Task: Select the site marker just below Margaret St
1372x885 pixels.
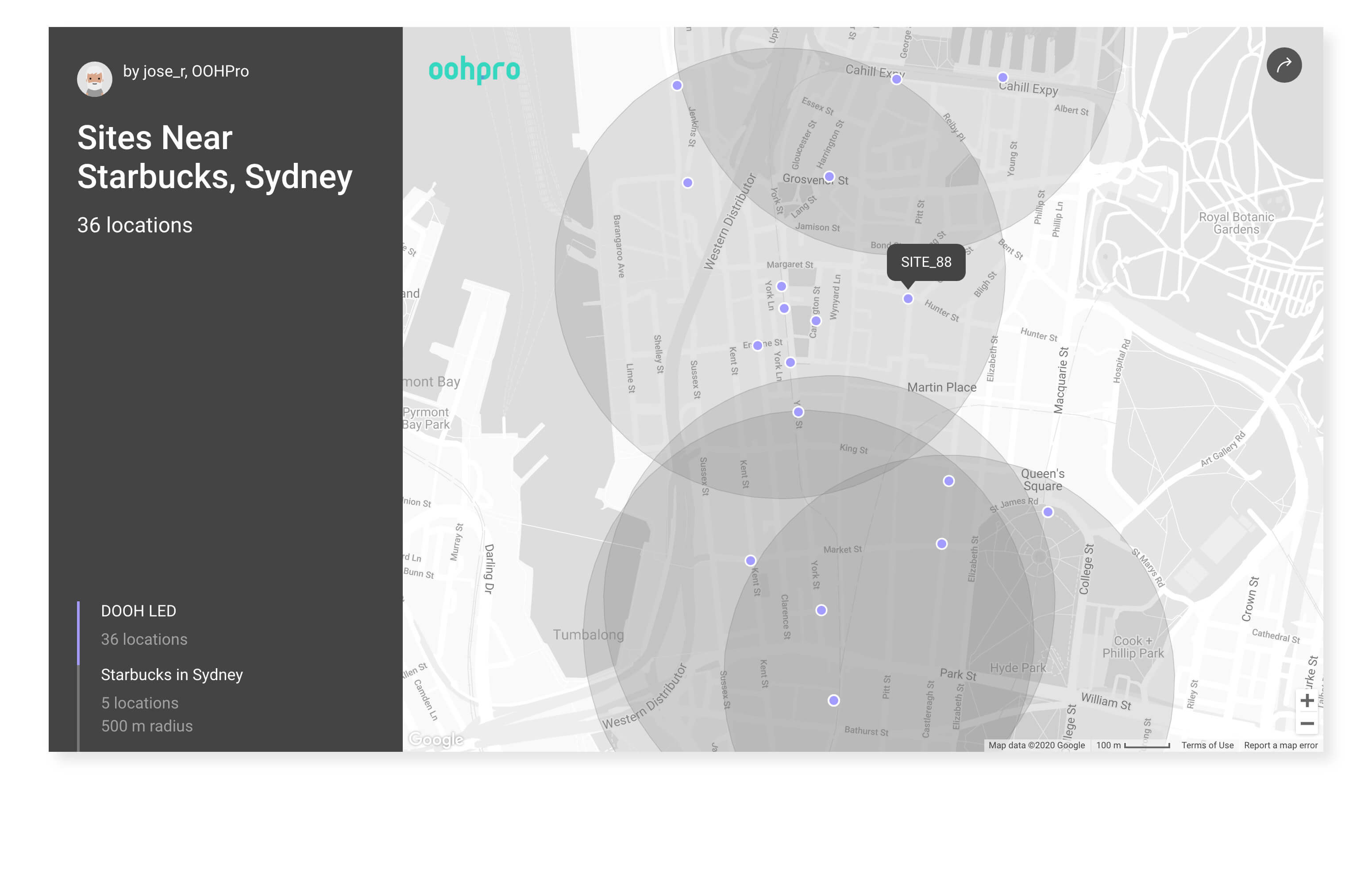Action: pos(781,286)
